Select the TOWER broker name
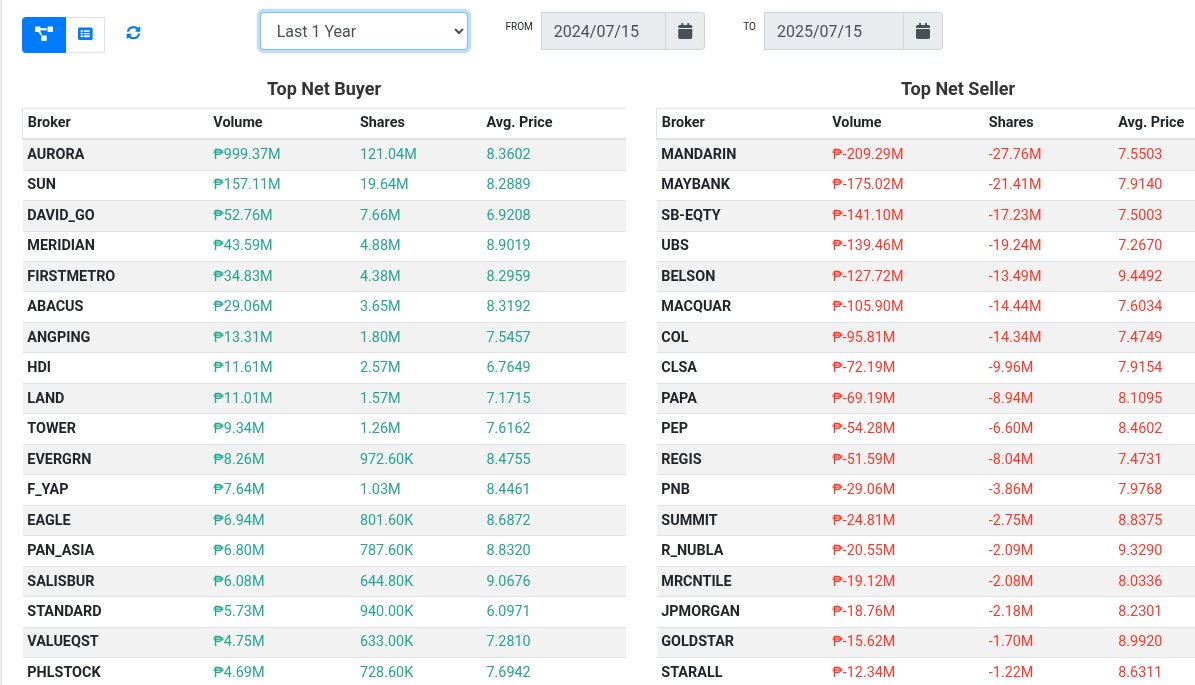This screenshot has width=1195, height=685. [52, 428]
